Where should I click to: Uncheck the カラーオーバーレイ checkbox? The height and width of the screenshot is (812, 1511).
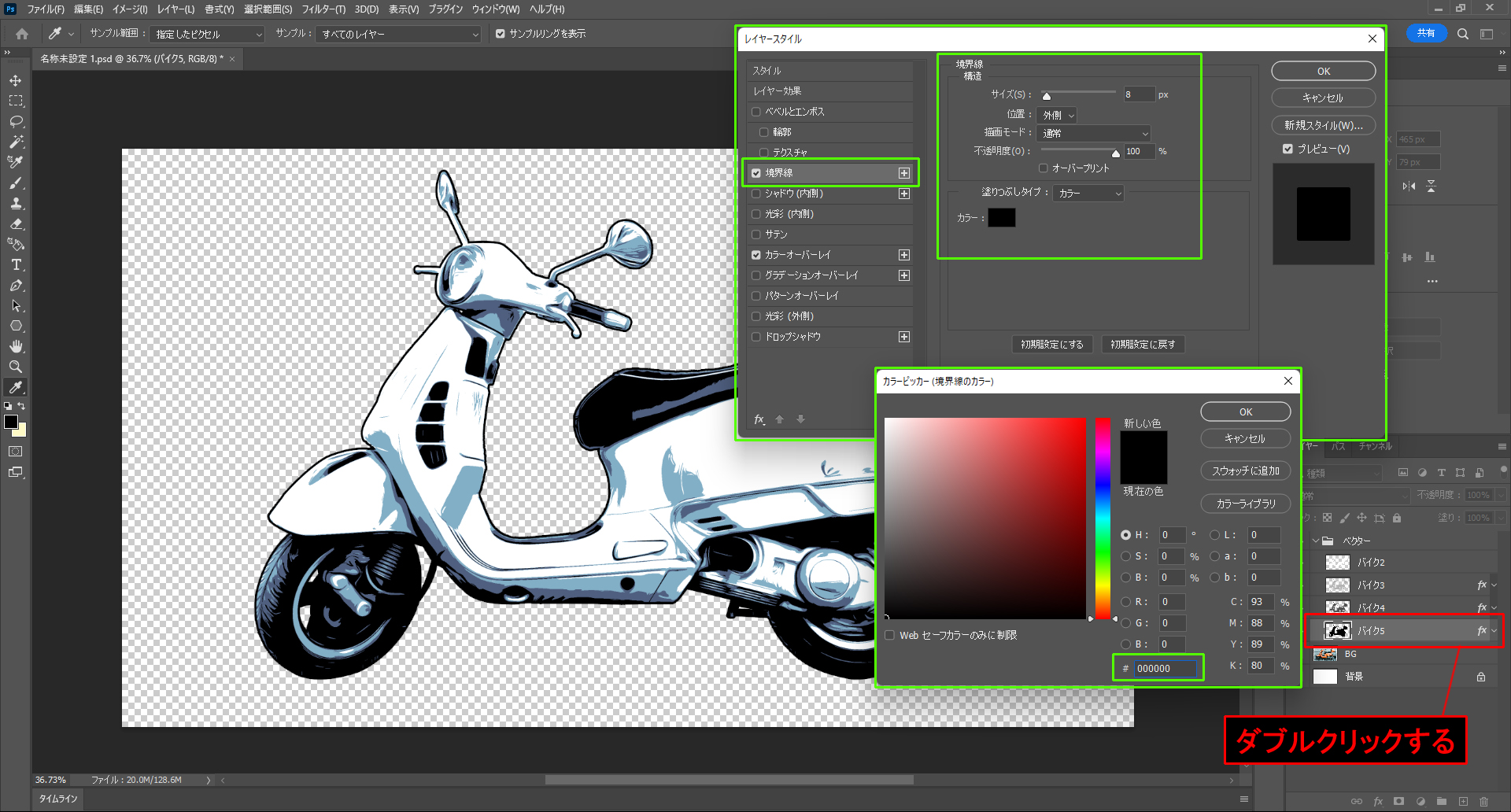click(756, 255)
